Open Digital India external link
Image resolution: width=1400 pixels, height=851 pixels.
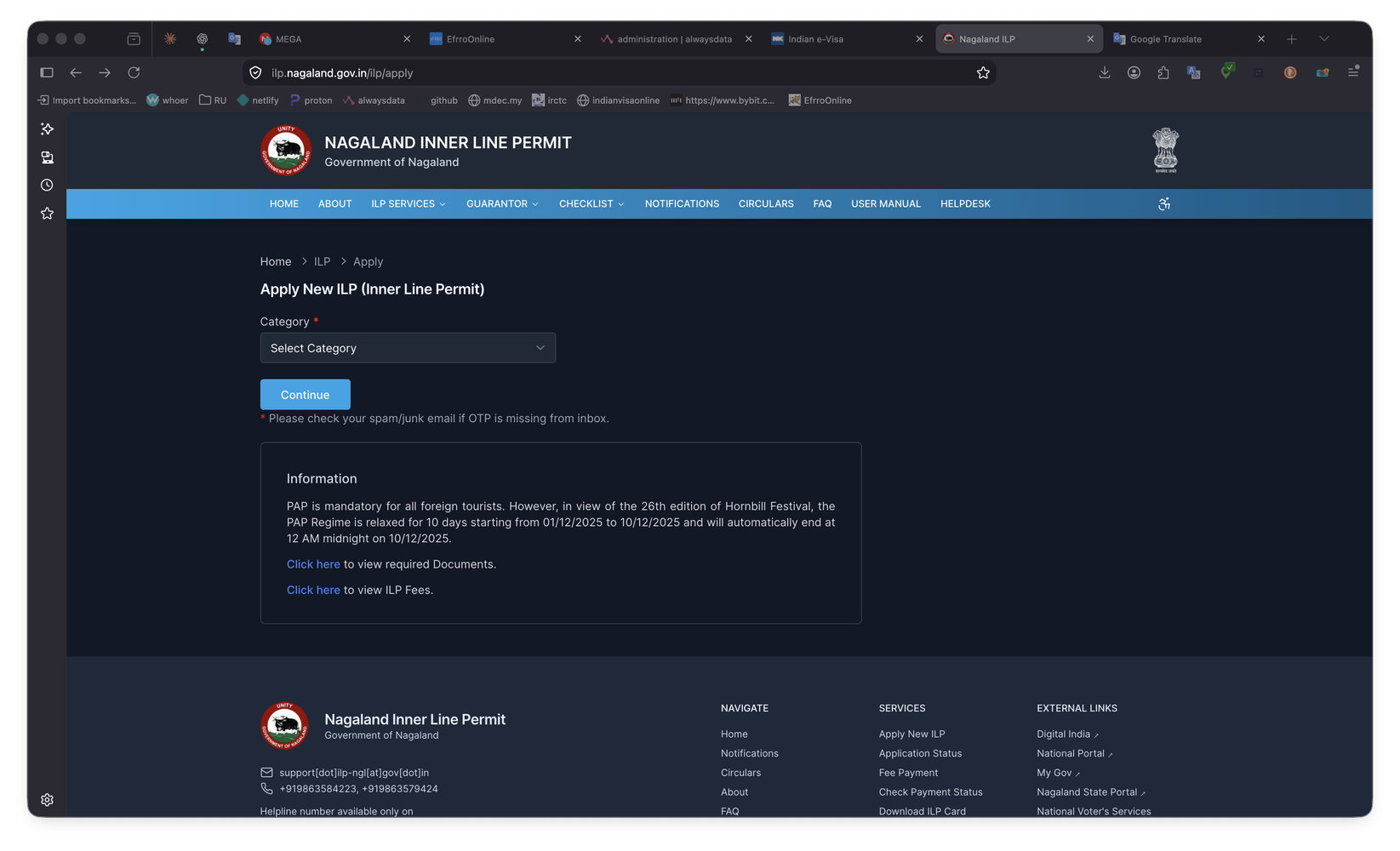(x=1067, y=734)
